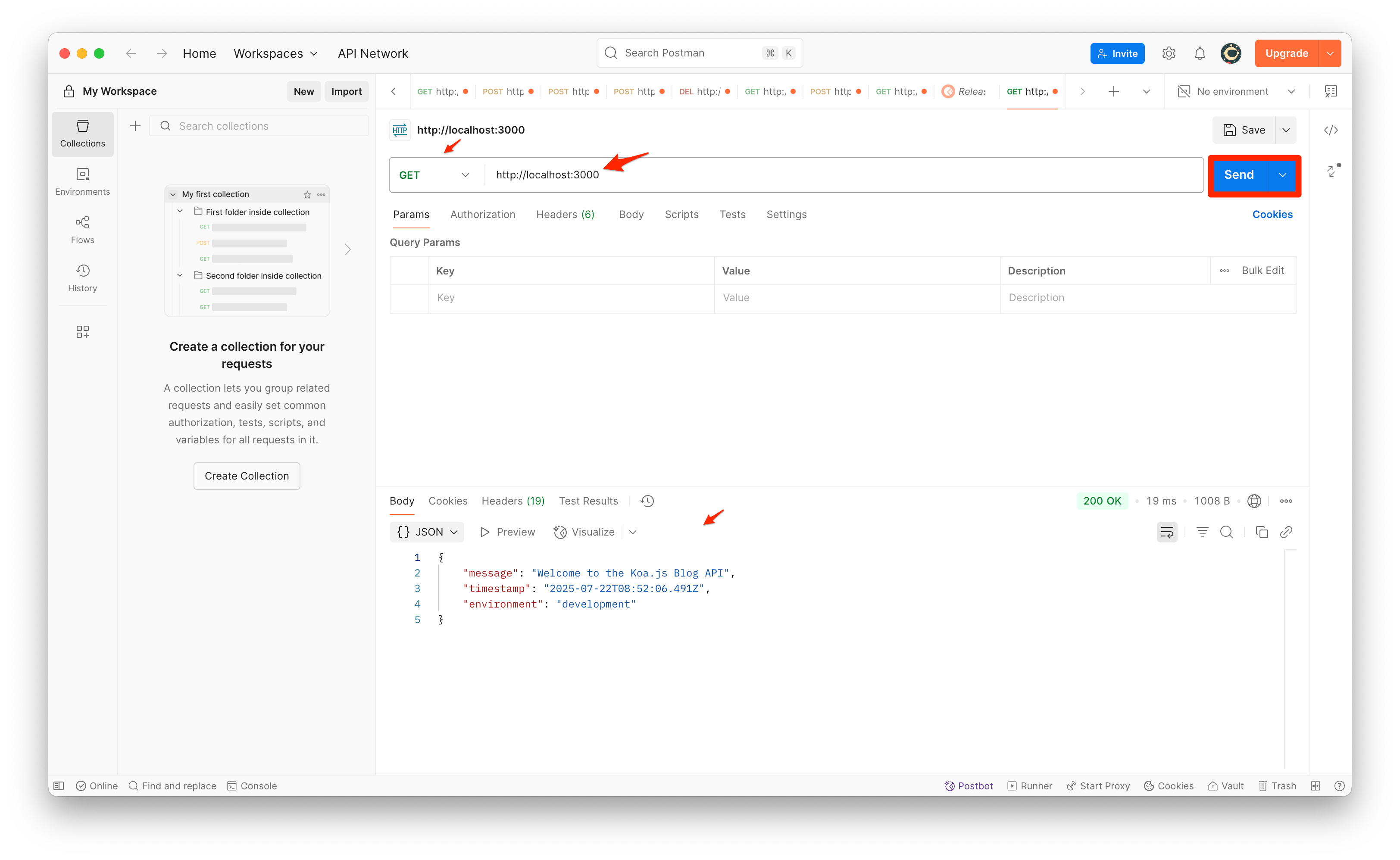Open Postman settings gear icon
This screenshot has width=1400, height=860.
tap(1169, 53)
